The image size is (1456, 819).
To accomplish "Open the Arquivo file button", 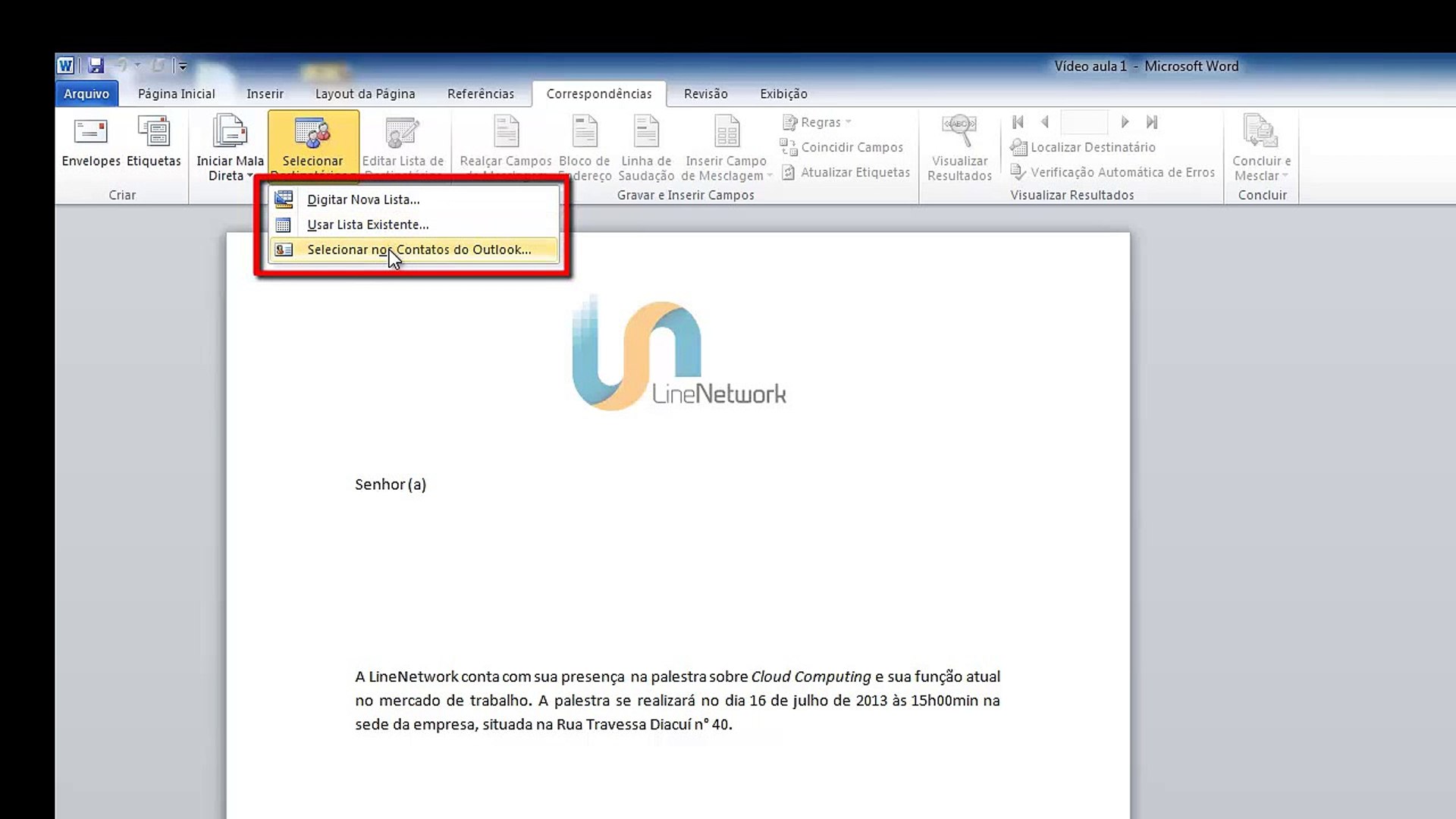I will [86, 94].
